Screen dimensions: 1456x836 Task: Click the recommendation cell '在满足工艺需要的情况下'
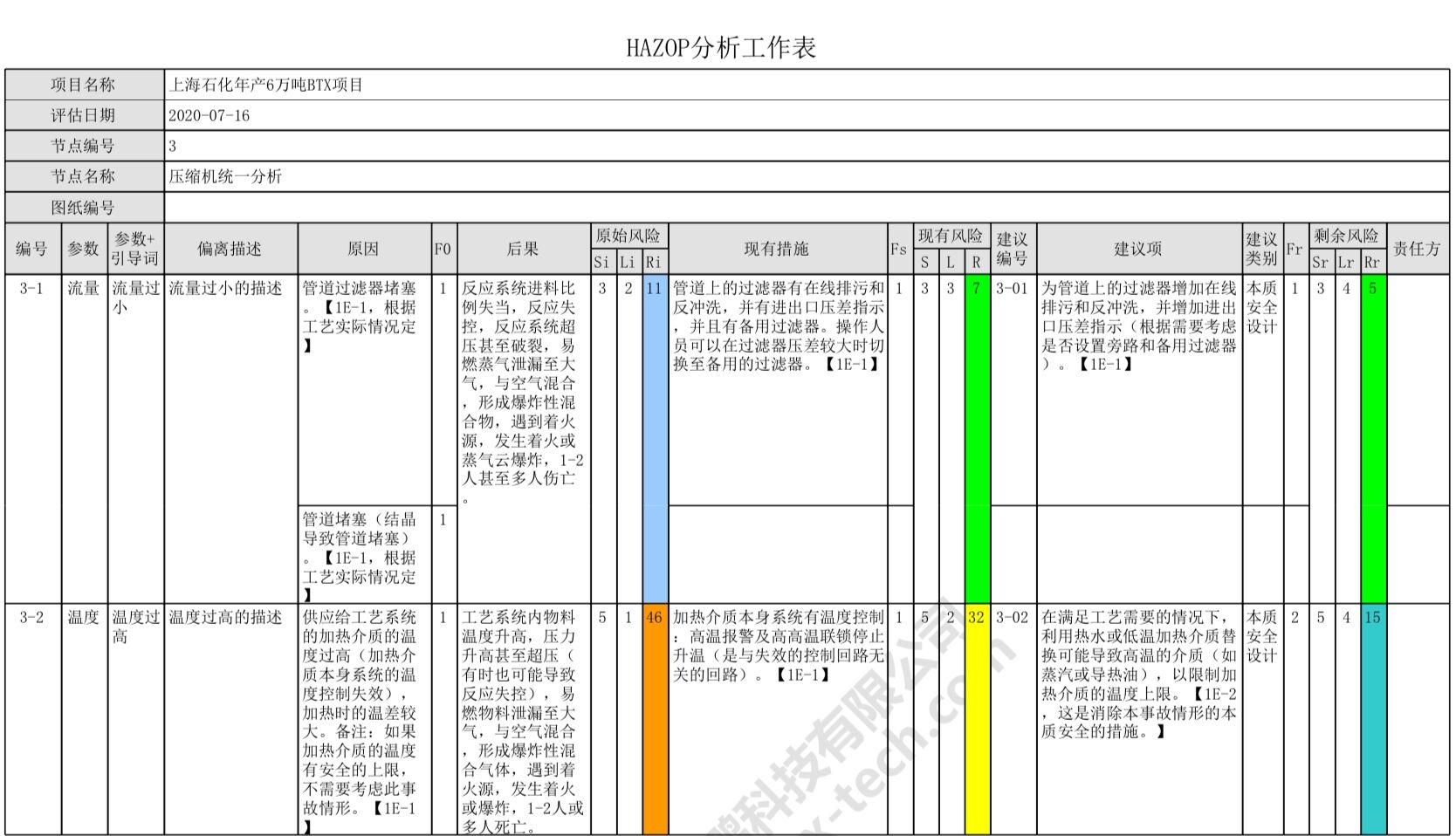pyautogui.click(x=1139, y=719)
